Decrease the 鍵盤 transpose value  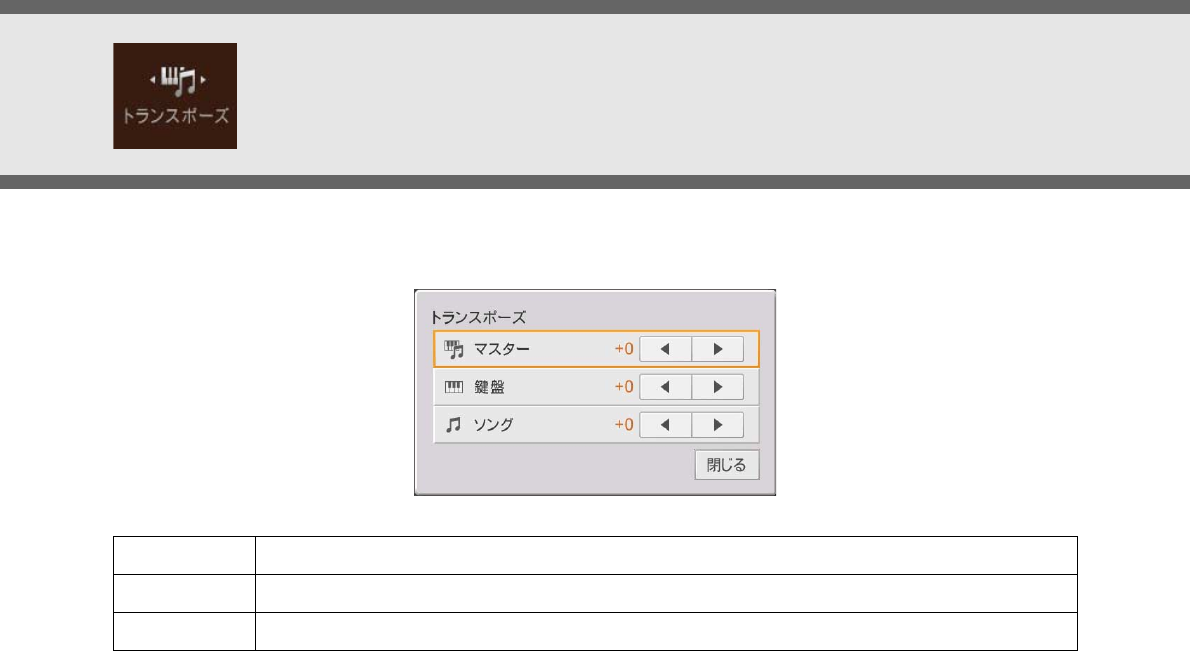(666, 387)
